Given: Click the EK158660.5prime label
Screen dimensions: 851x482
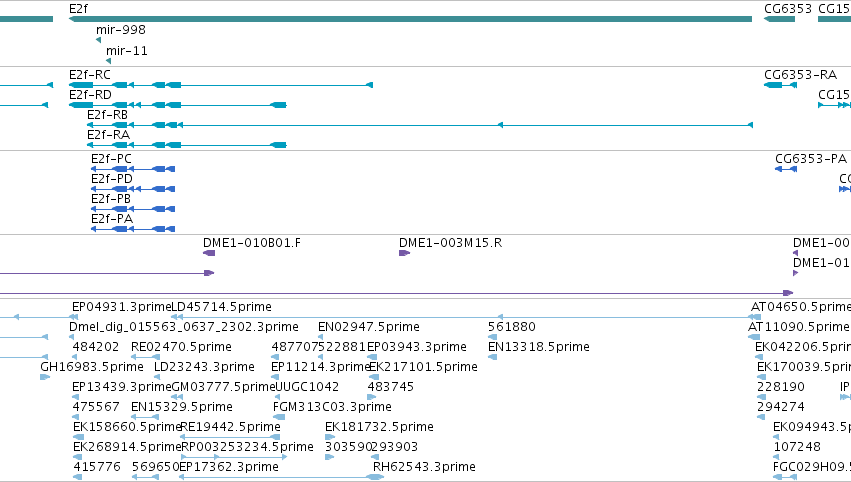Looking at the screenshot, I should click(127, 427).
